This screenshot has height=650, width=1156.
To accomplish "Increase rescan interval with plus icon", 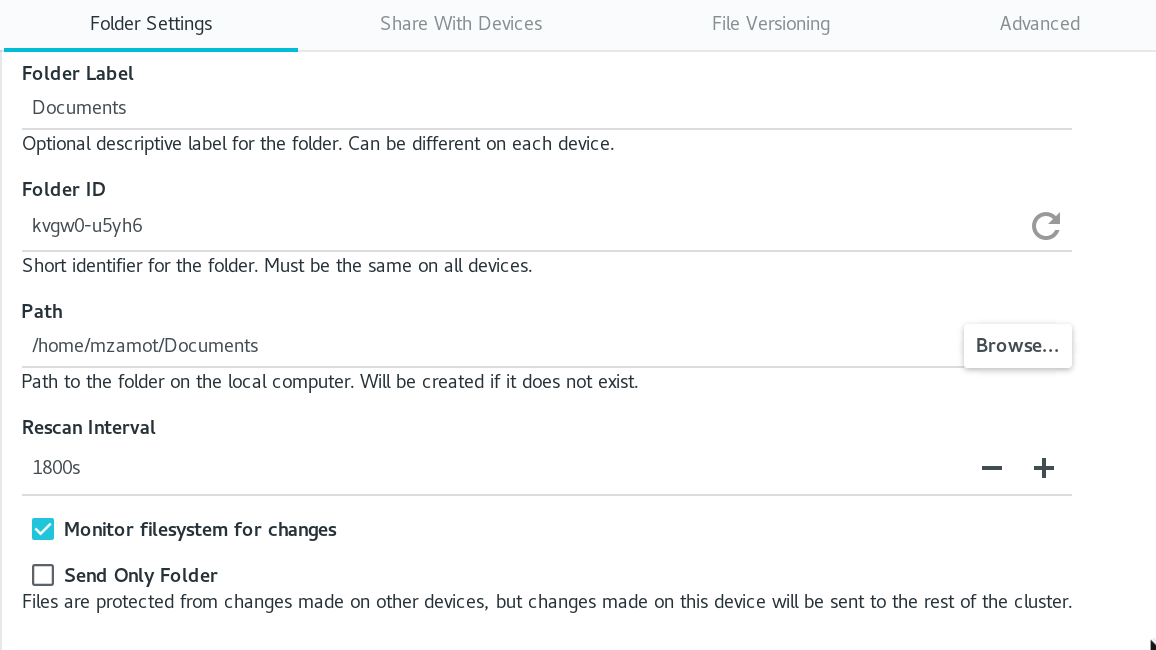I will (1044, 468).
